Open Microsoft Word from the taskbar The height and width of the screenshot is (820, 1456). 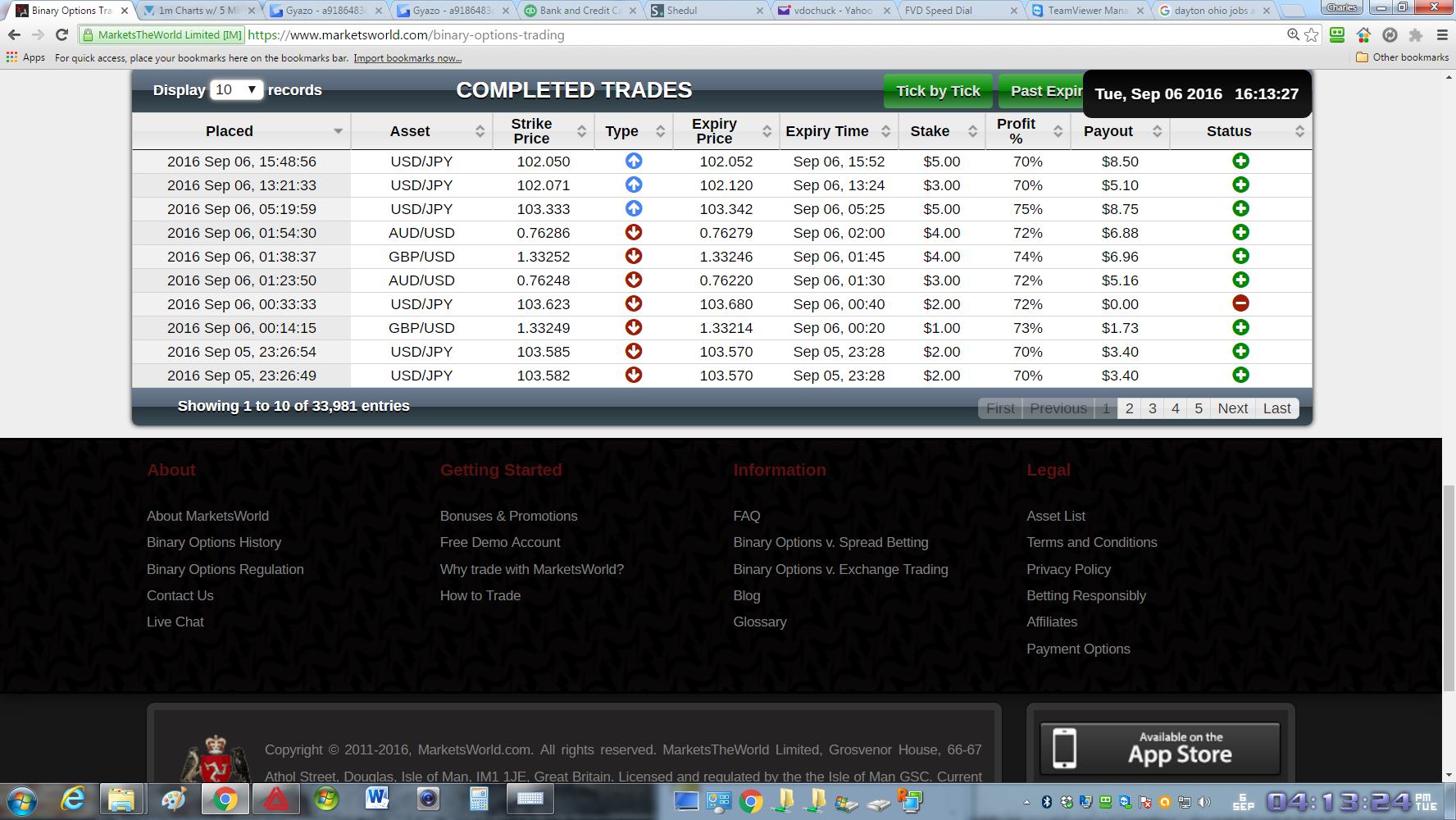(377, 798)
